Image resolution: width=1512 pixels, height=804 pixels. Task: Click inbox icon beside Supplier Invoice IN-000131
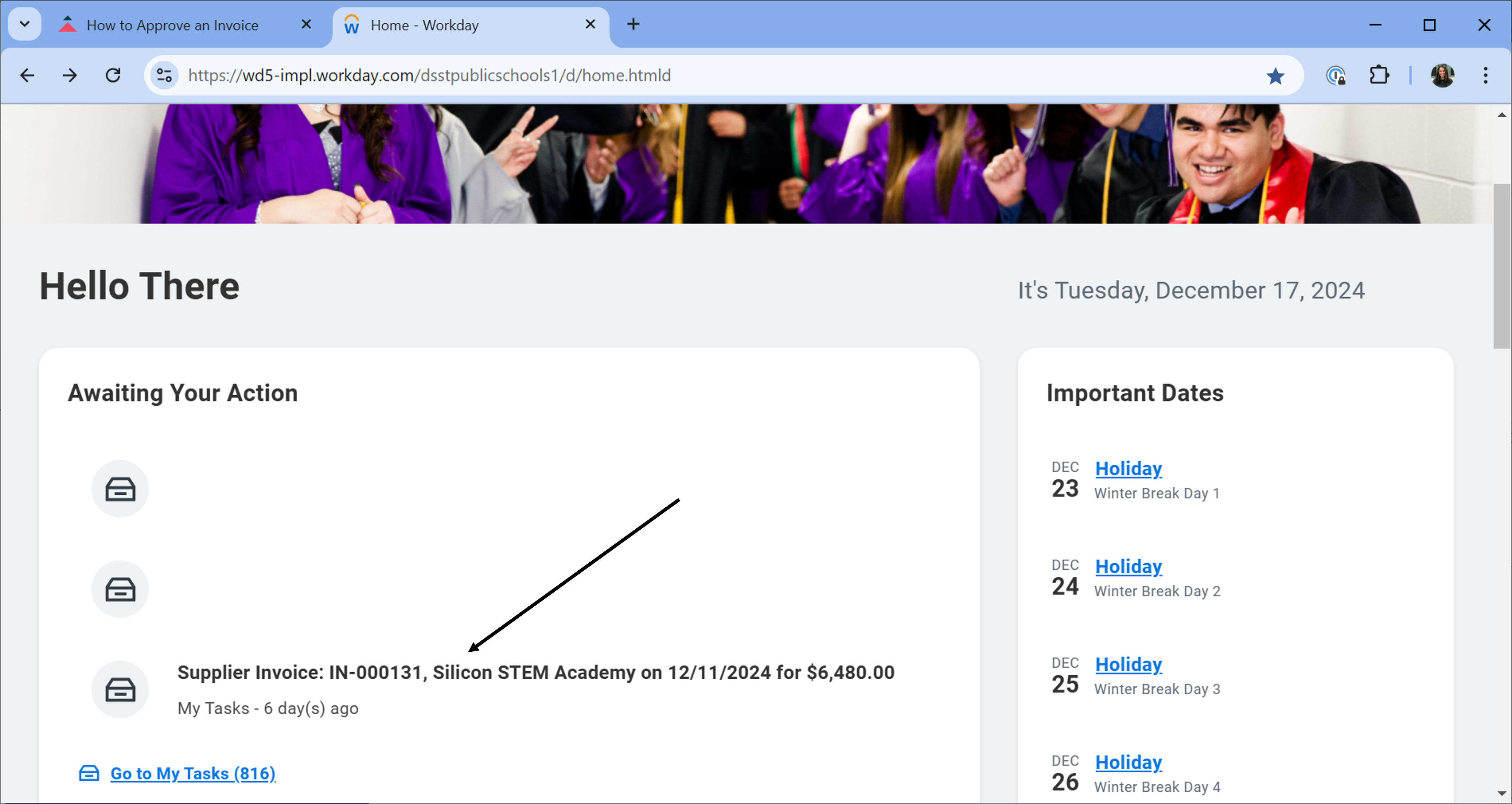coord(120,690)
